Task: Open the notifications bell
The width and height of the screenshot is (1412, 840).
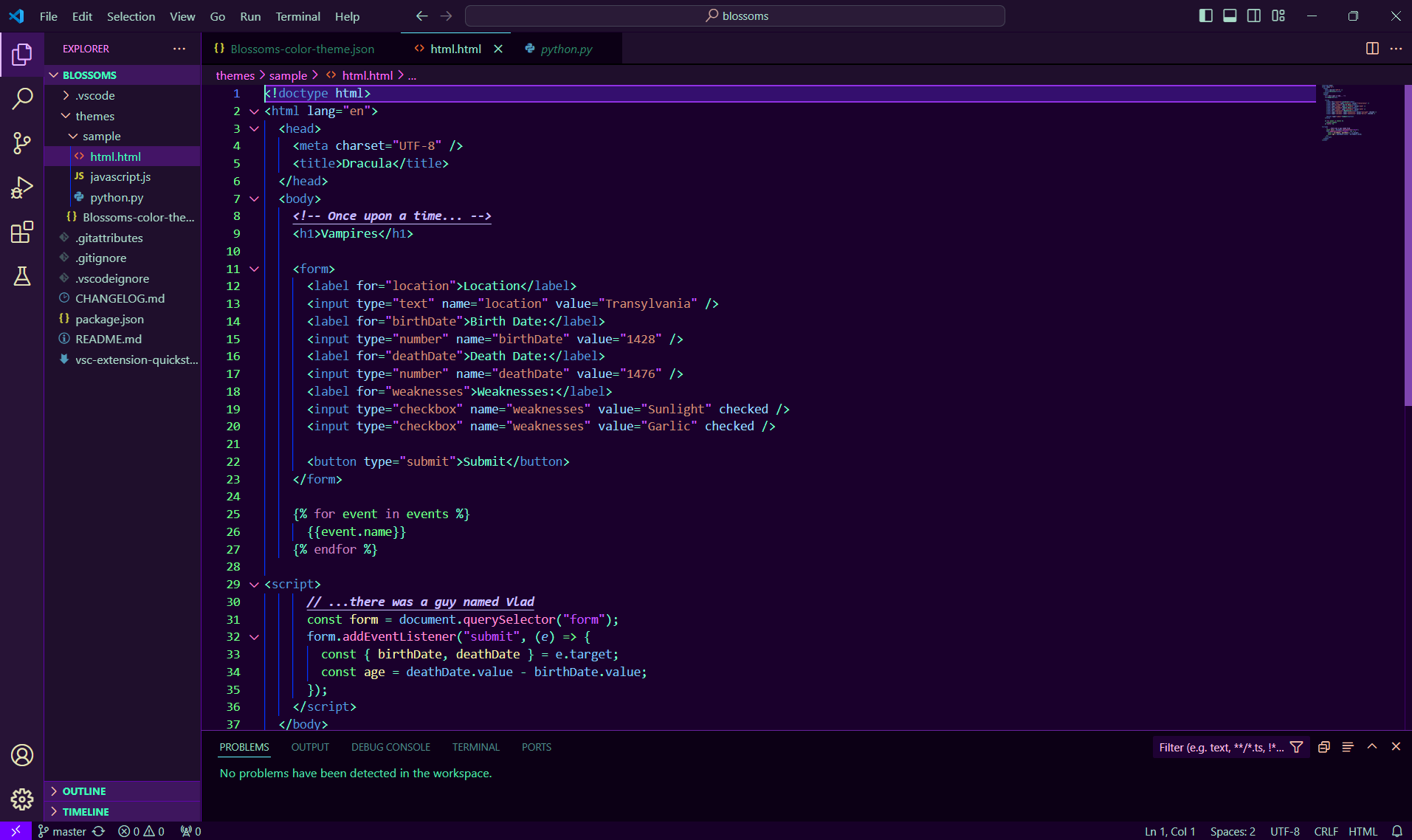Action: [x=1396, y=831]
